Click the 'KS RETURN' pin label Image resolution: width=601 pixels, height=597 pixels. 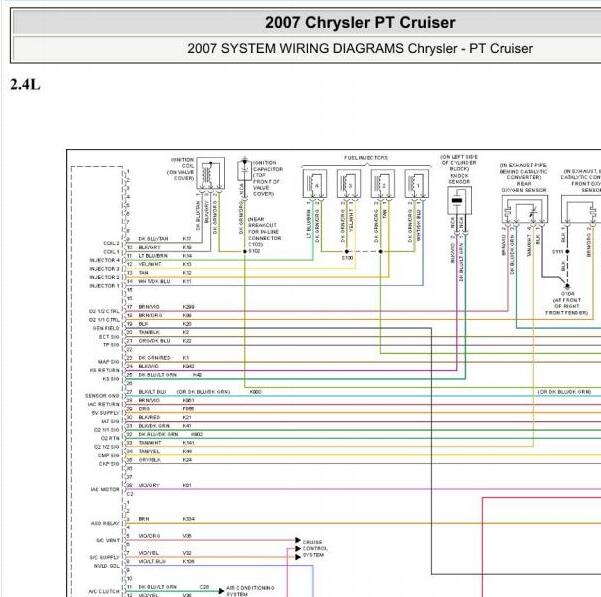(x=105, y=371)
